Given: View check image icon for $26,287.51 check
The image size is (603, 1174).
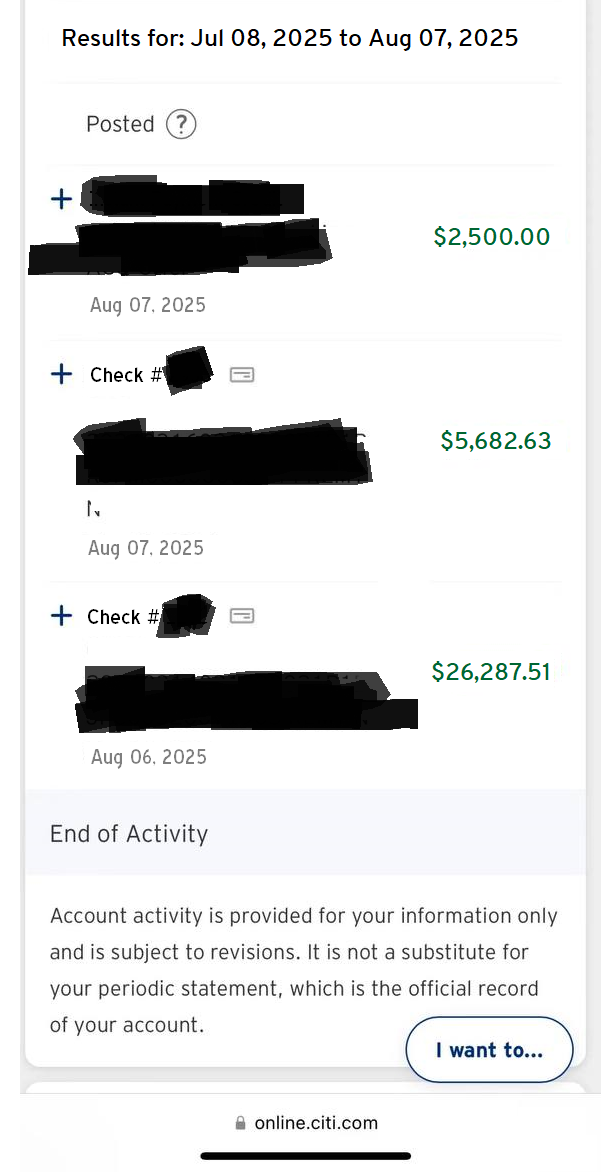Looking at the screenshot, I should pyautogui.click(x=242, y=616).
